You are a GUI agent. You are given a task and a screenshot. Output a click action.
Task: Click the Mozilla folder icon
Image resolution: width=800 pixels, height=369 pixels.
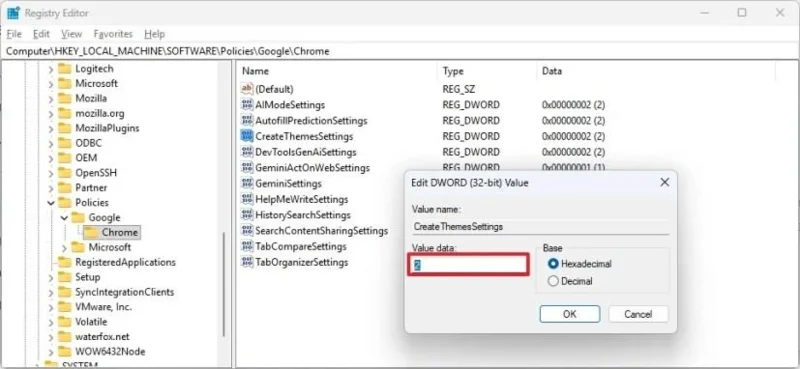coord(64,98)
